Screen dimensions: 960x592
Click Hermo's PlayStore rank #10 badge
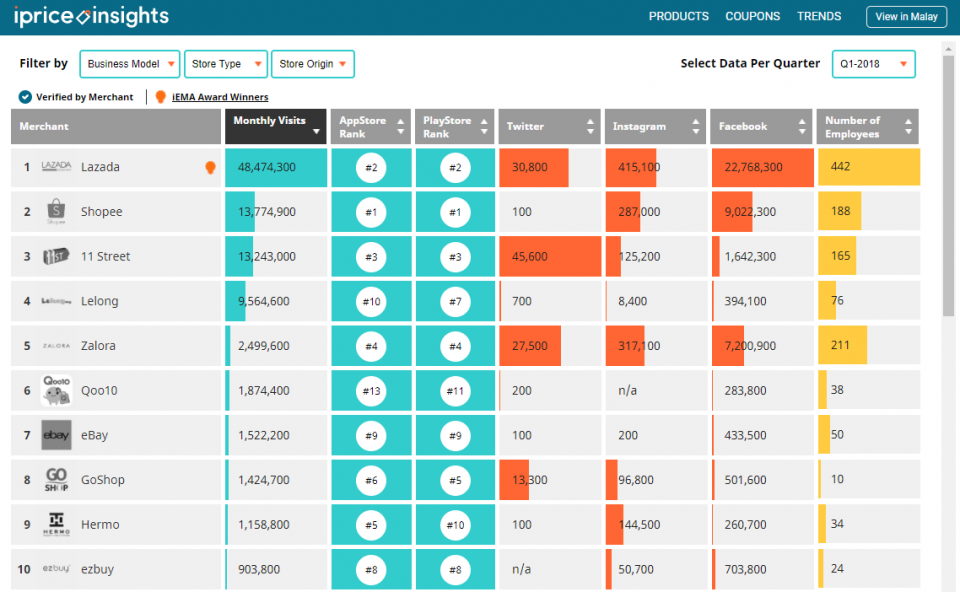[x=455, y=525]
